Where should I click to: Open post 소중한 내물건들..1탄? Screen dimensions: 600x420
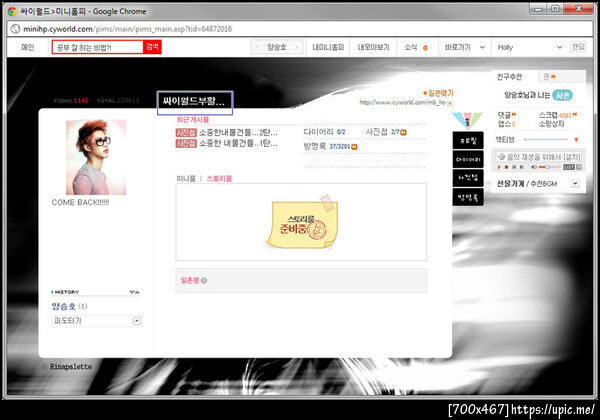click(238, 143)
